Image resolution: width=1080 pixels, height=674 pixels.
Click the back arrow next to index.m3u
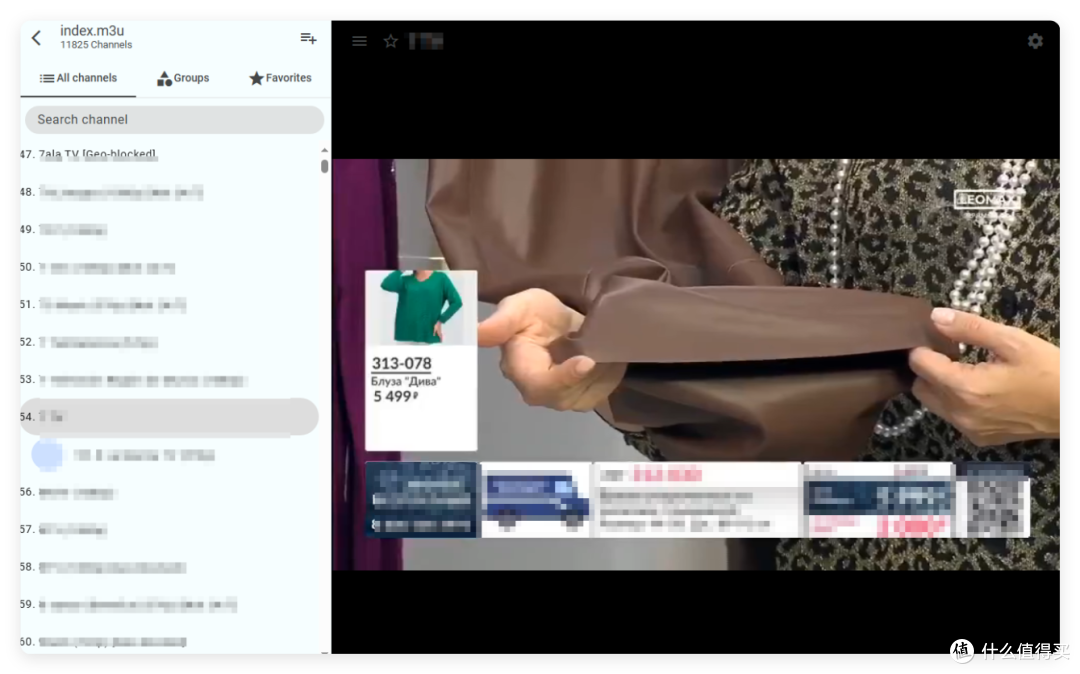(x=36, y=38)
